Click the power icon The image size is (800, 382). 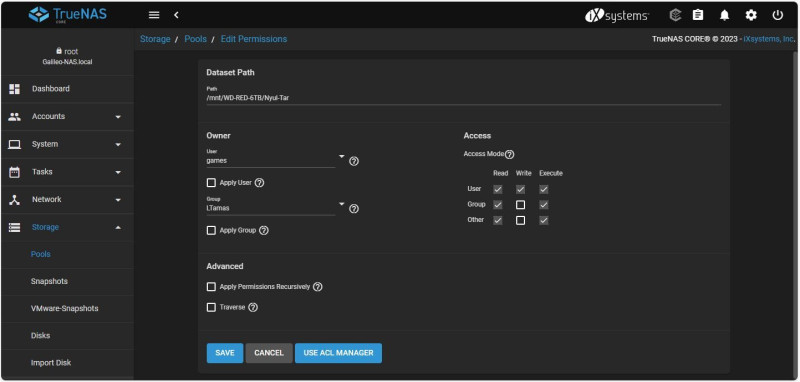pos(778,15)
